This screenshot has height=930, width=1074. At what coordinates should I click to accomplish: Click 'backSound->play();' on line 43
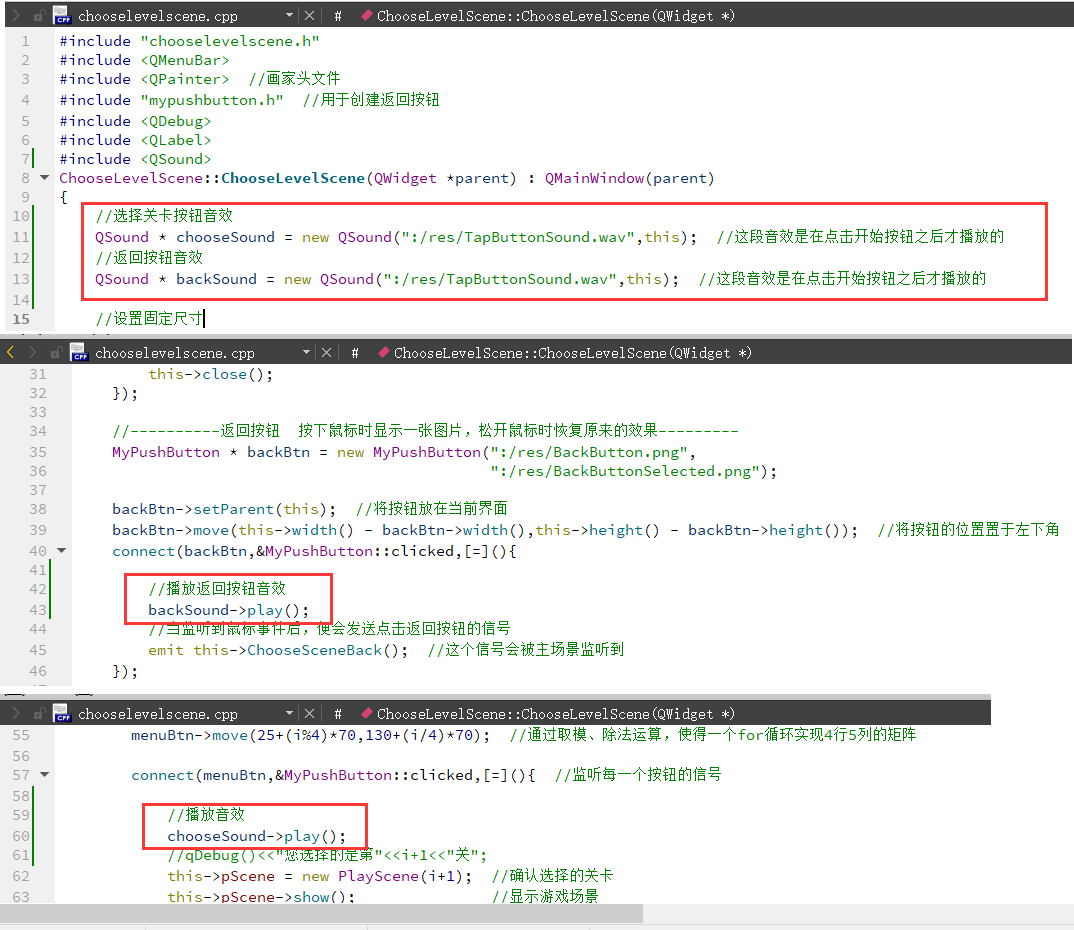pyautogui.click(x=228, y=609)
